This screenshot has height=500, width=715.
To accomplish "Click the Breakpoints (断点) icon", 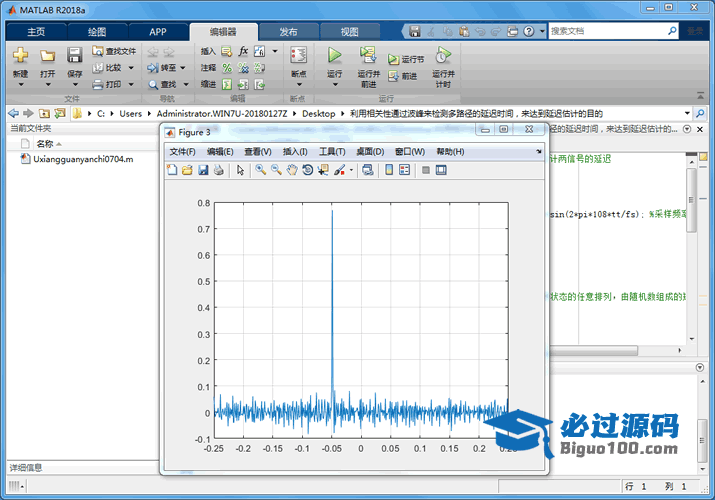I will pyautogui.click(x=299, y=55).
